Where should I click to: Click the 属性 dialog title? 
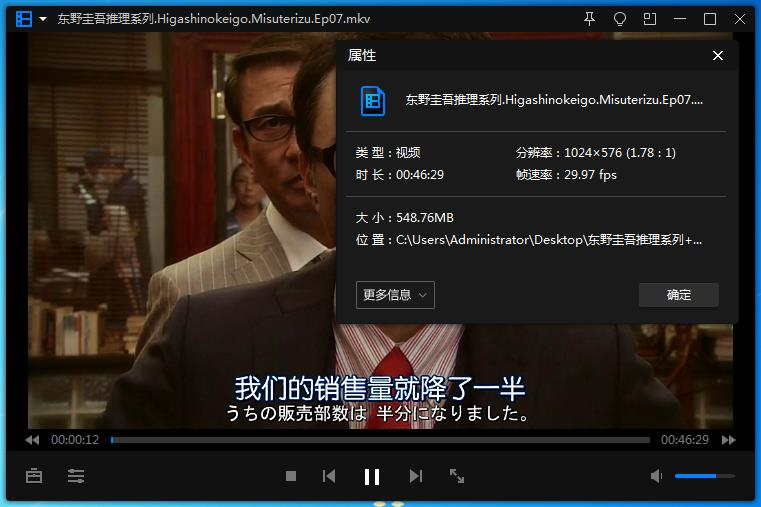click(x=362, y=56)
